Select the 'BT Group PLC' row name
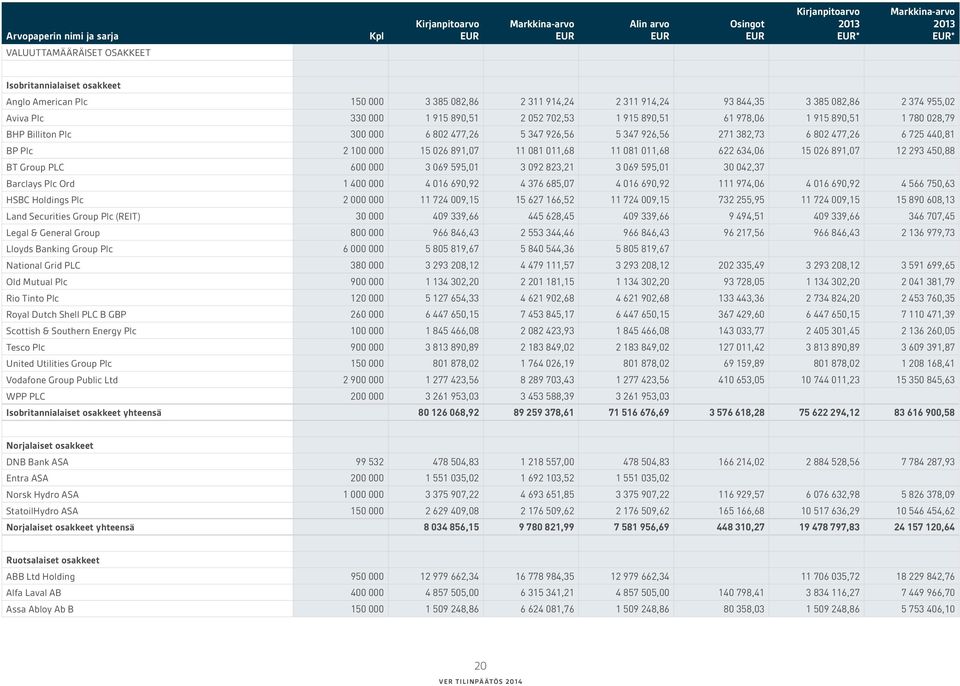 click(35, 167)
